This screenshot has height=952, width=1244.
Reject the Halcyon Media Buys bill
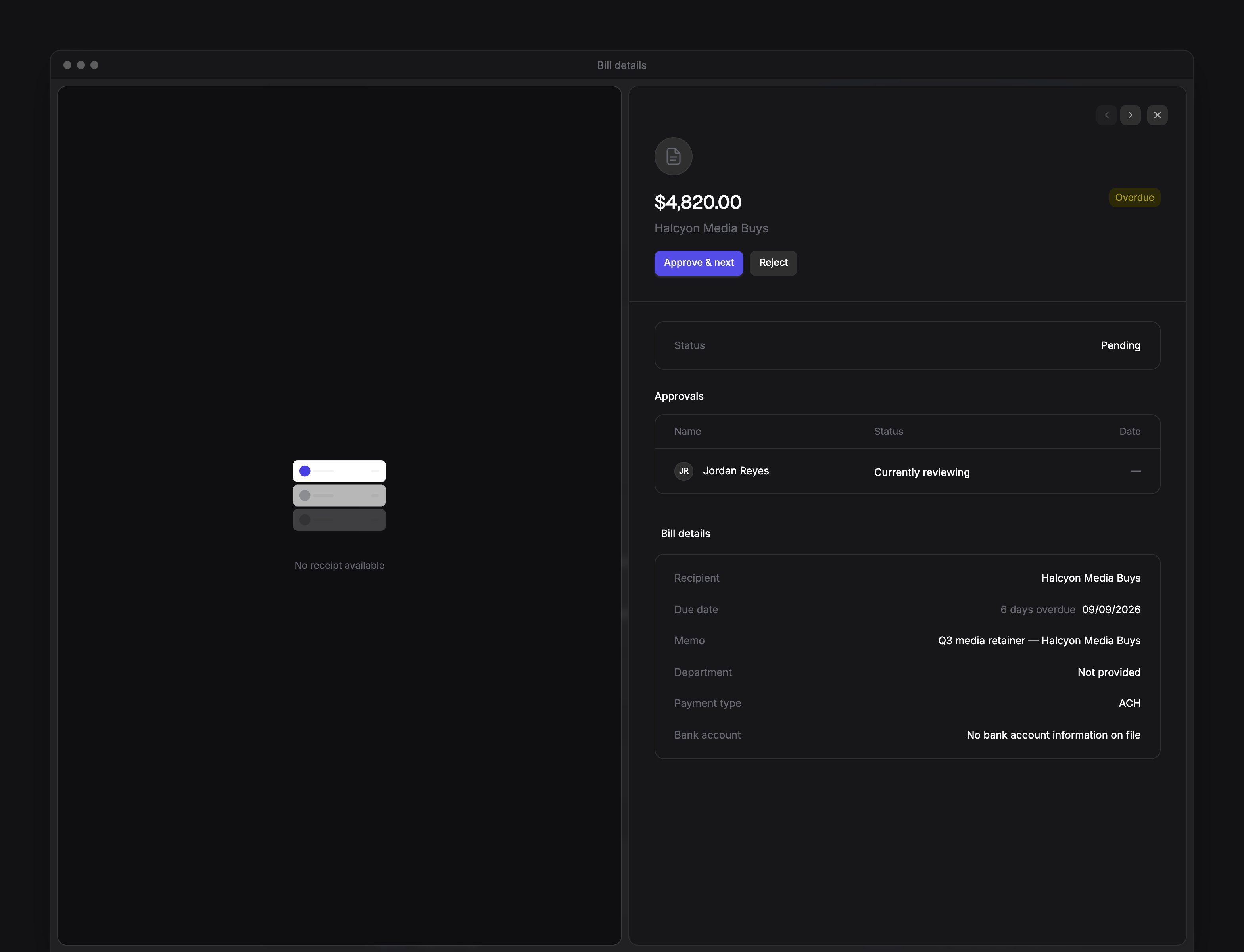(774, 263)
